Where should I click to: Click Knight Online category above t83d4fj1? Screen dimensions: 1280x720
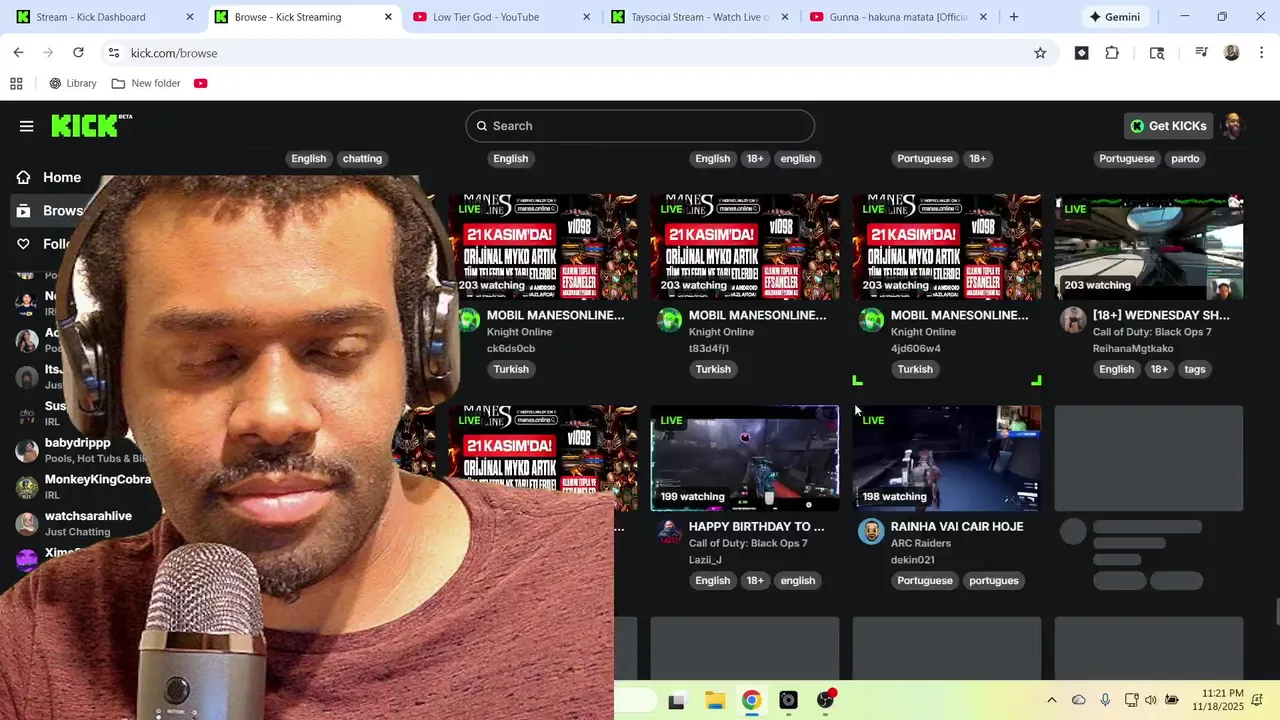pos(721,332)
